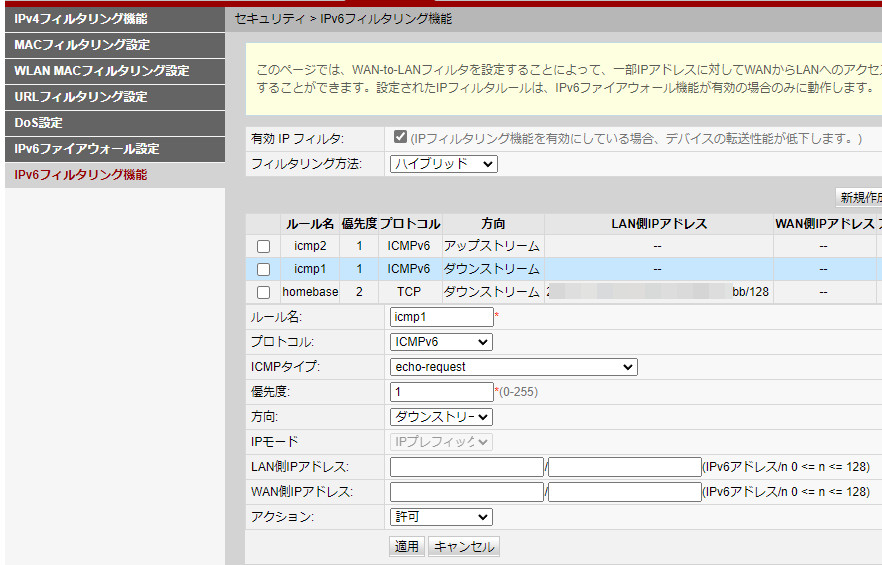Open プロトコル dropdown showing ICMPv6
The width and height of the screenshot is (882, 565).
[x=441, y=342]
